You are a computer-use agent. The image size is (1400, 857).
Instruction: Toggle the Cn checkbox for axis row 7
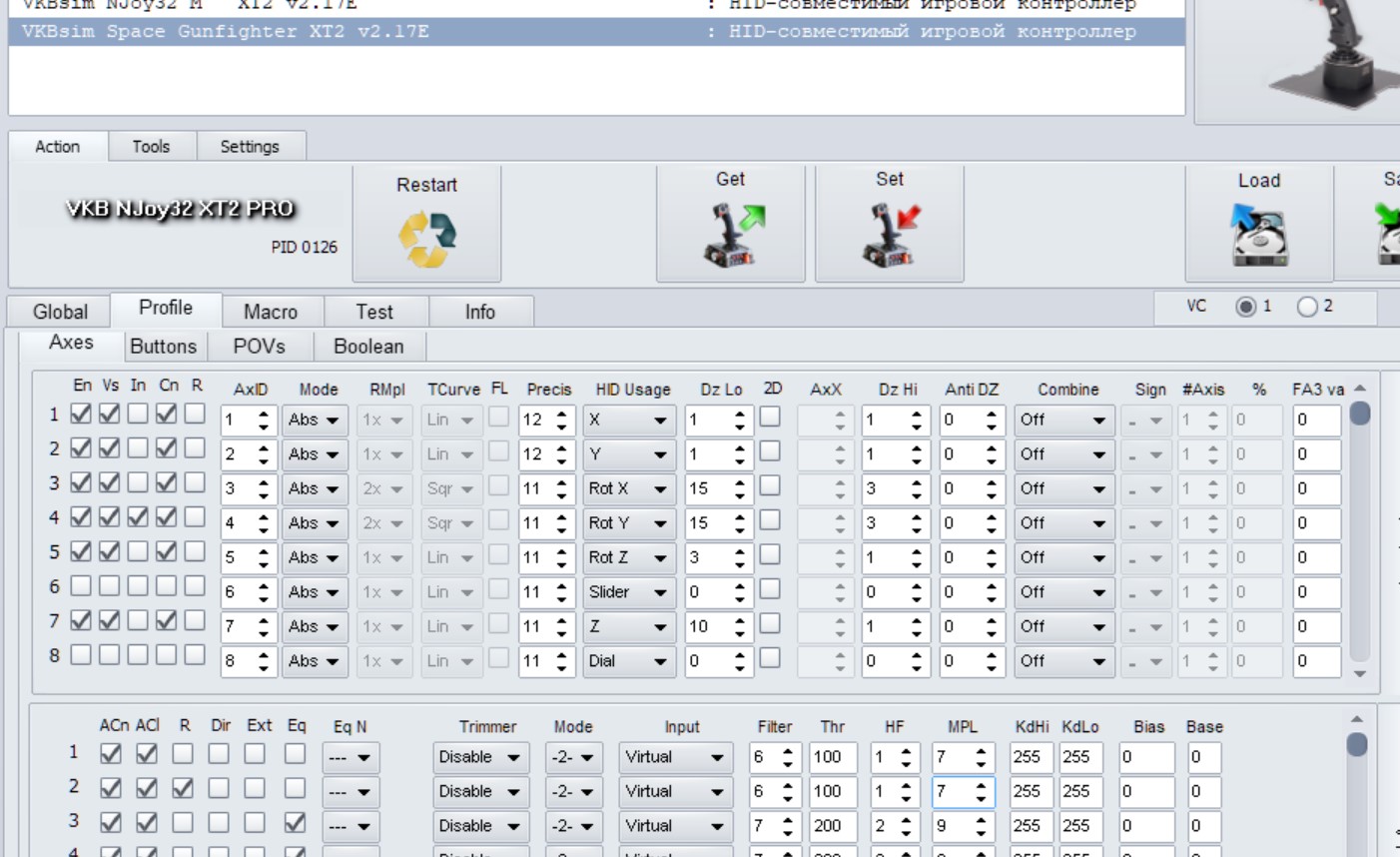(x=166, y=621)
